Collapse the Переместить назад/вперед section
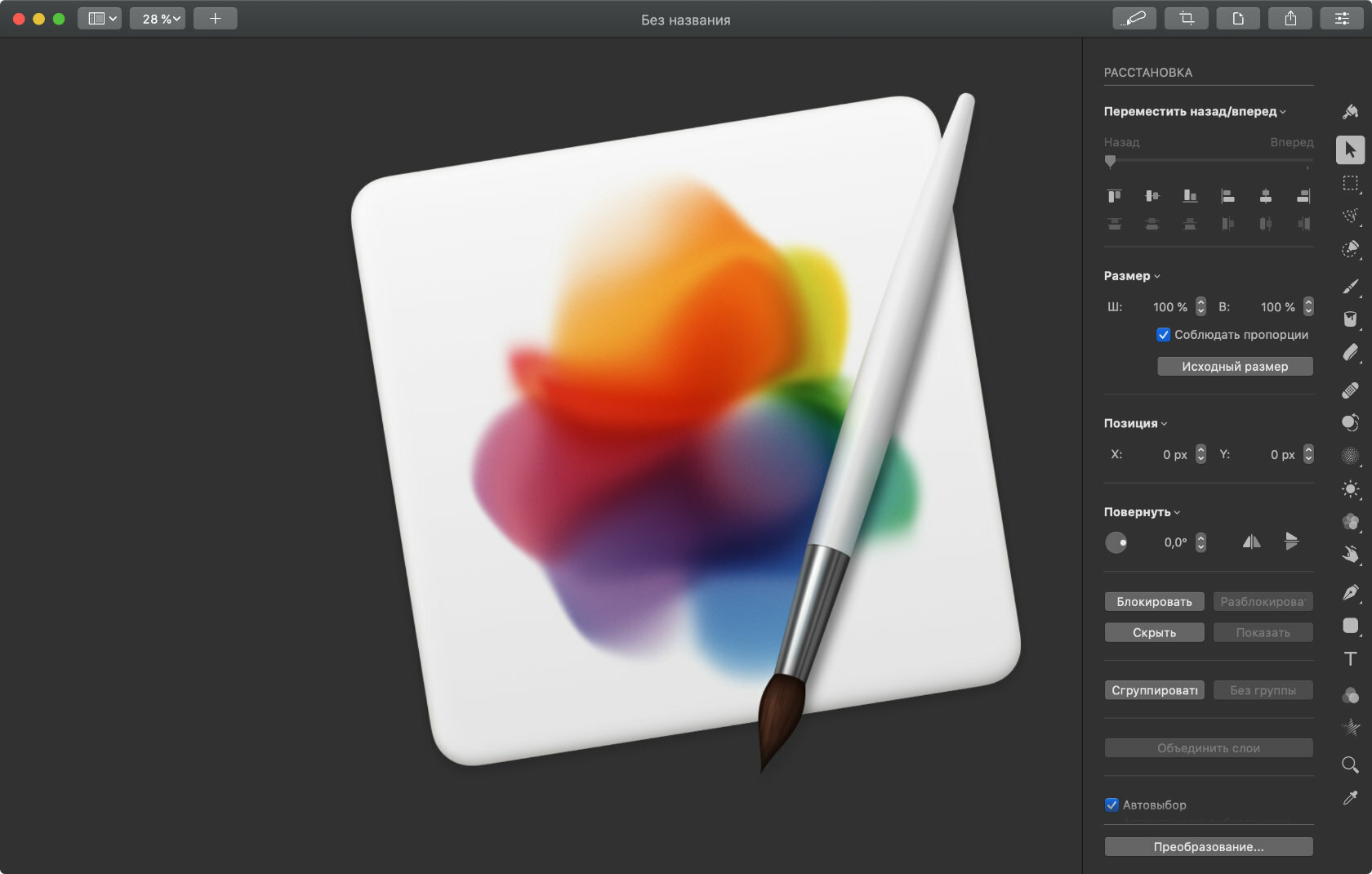Viewport: 1372px width, 874px height. pyautogui.click(x=1283, y=112)
